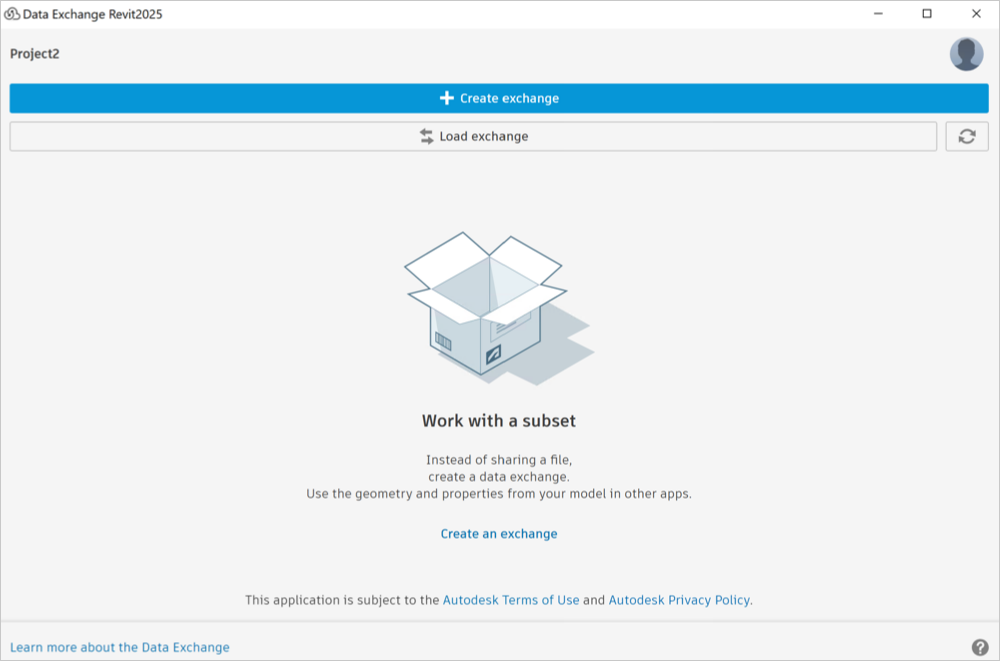The image size is (1000, 661).
Task: Maximize the Data Exchange window
Action: (x=927, y=14)
